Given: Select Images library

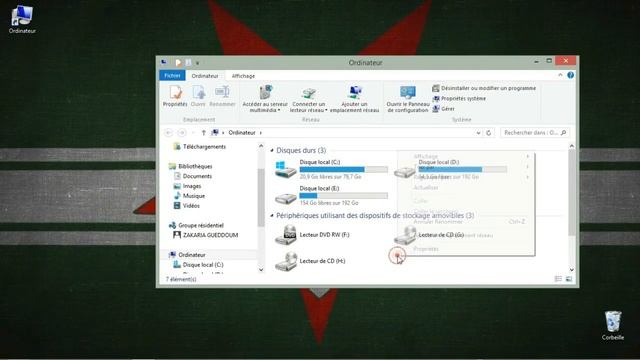Looking at the screenshot, I should [x=187, y=186].
